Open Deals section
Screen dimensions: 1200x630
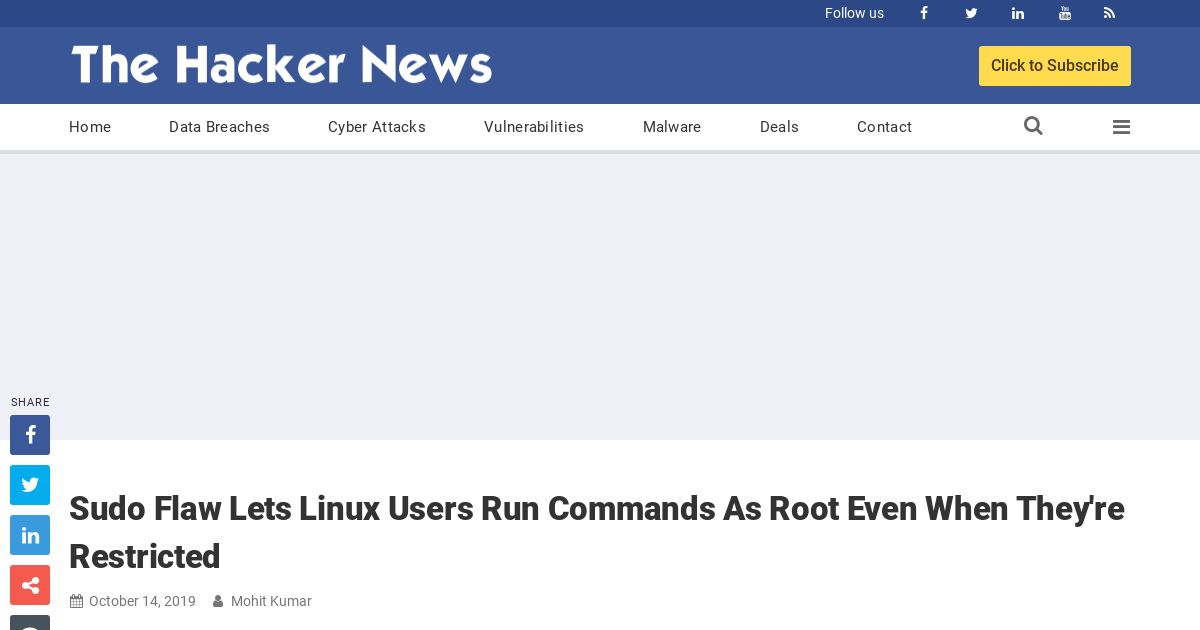(779, 127)
